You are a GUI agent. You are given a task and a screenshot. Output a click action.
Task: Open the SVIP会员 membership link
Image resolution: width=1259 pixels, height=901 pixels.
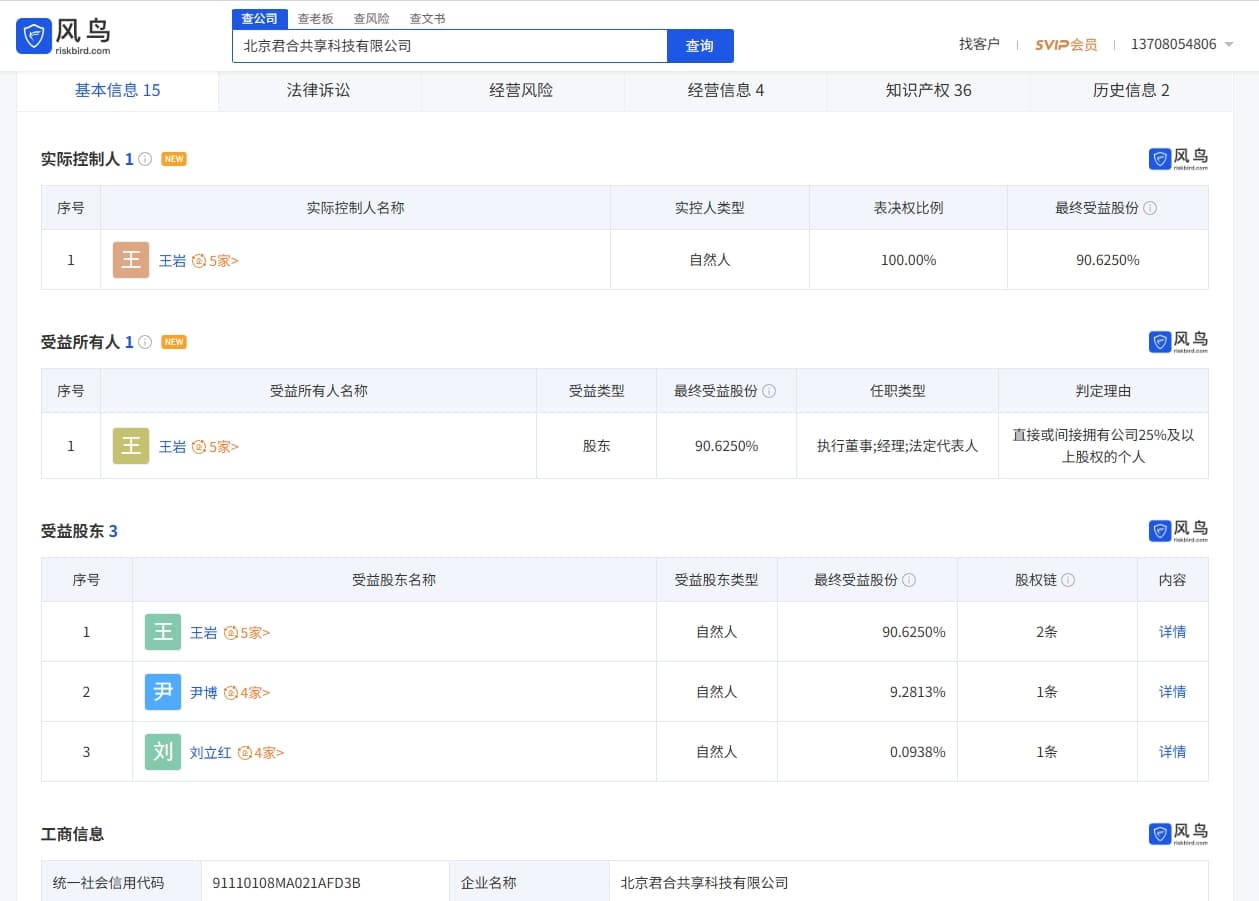tap(1066, 44)
